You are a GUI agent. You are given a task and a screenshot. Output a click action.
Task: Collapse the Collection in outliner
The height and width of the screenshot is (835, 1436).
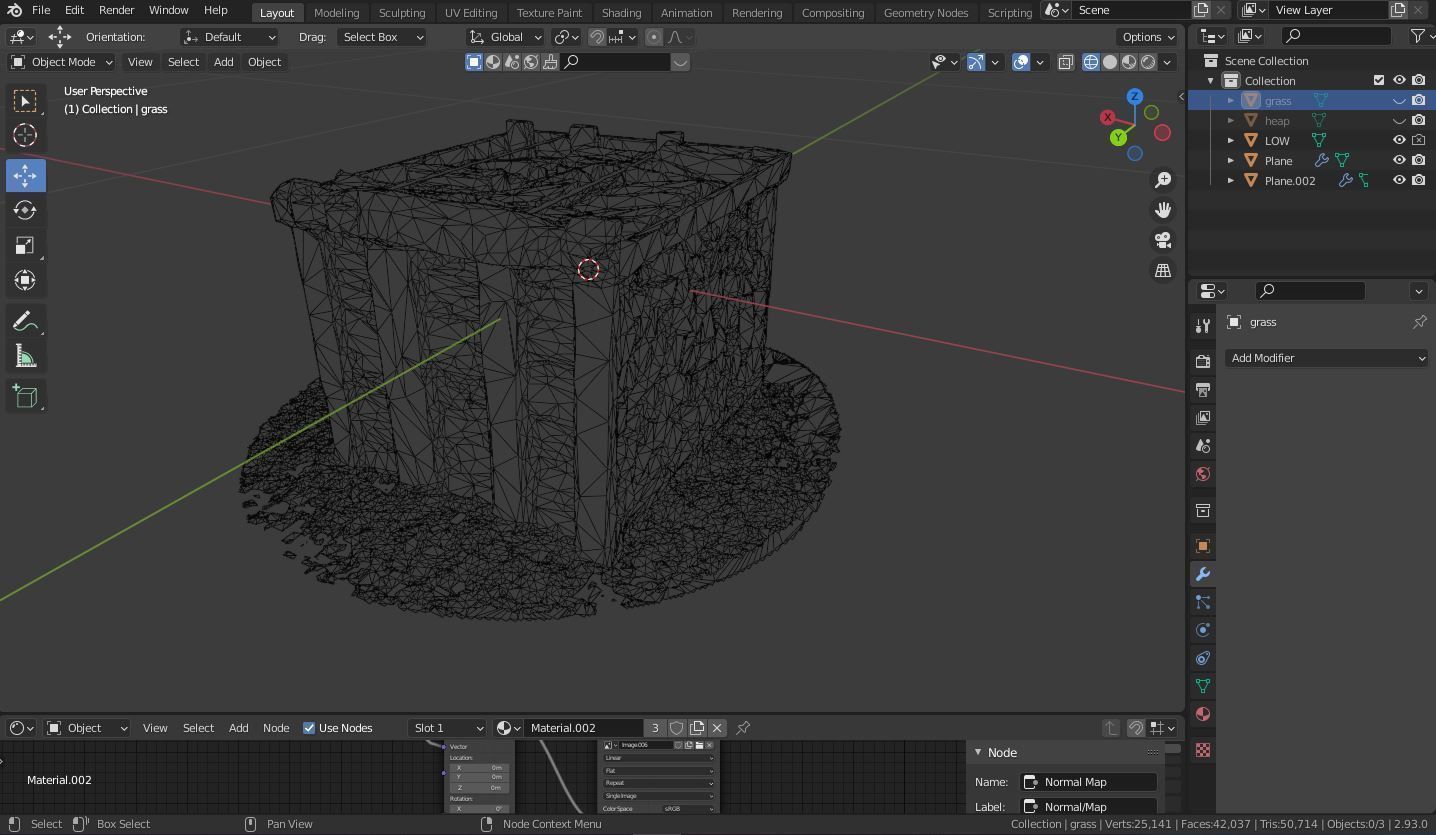pyautogui.click(x=1211, y=80)
